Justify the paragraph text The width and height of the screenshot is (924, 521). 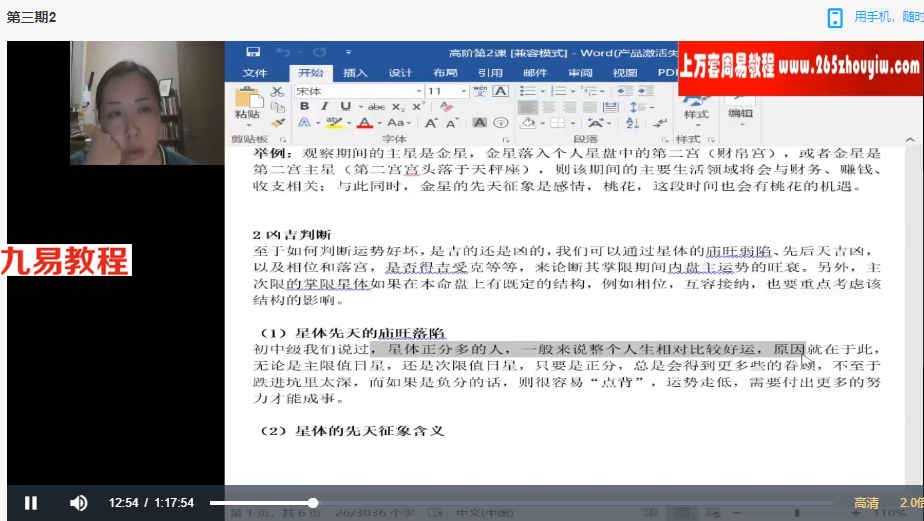(590, 107)
